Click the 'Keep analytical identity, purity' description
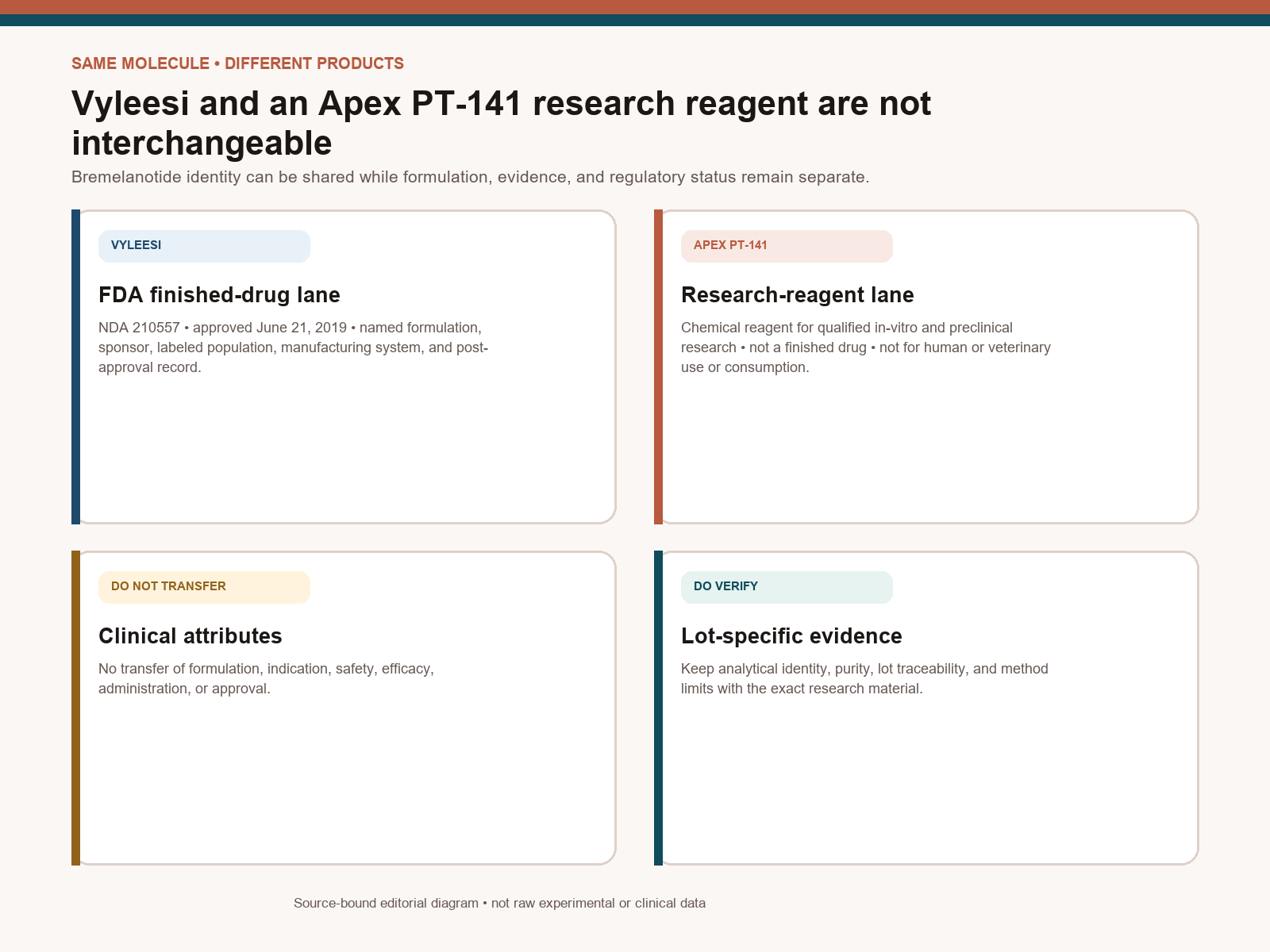1270x952 pixels. click(864, 678)
